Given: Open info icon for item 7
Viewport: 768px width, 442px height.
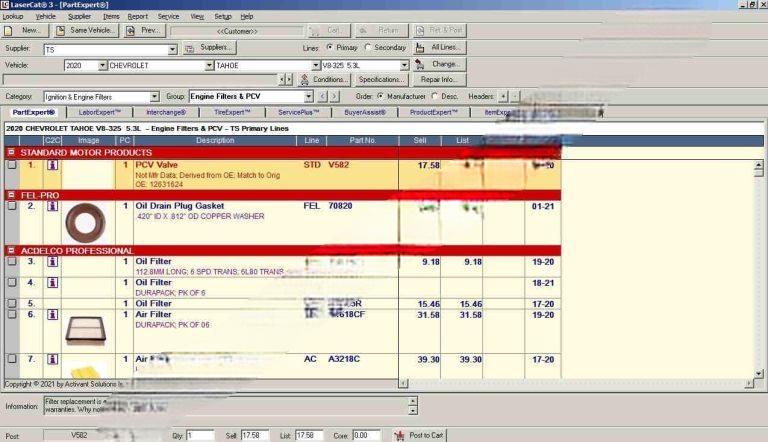Looking at the screenshot, I should coord(52,359).
